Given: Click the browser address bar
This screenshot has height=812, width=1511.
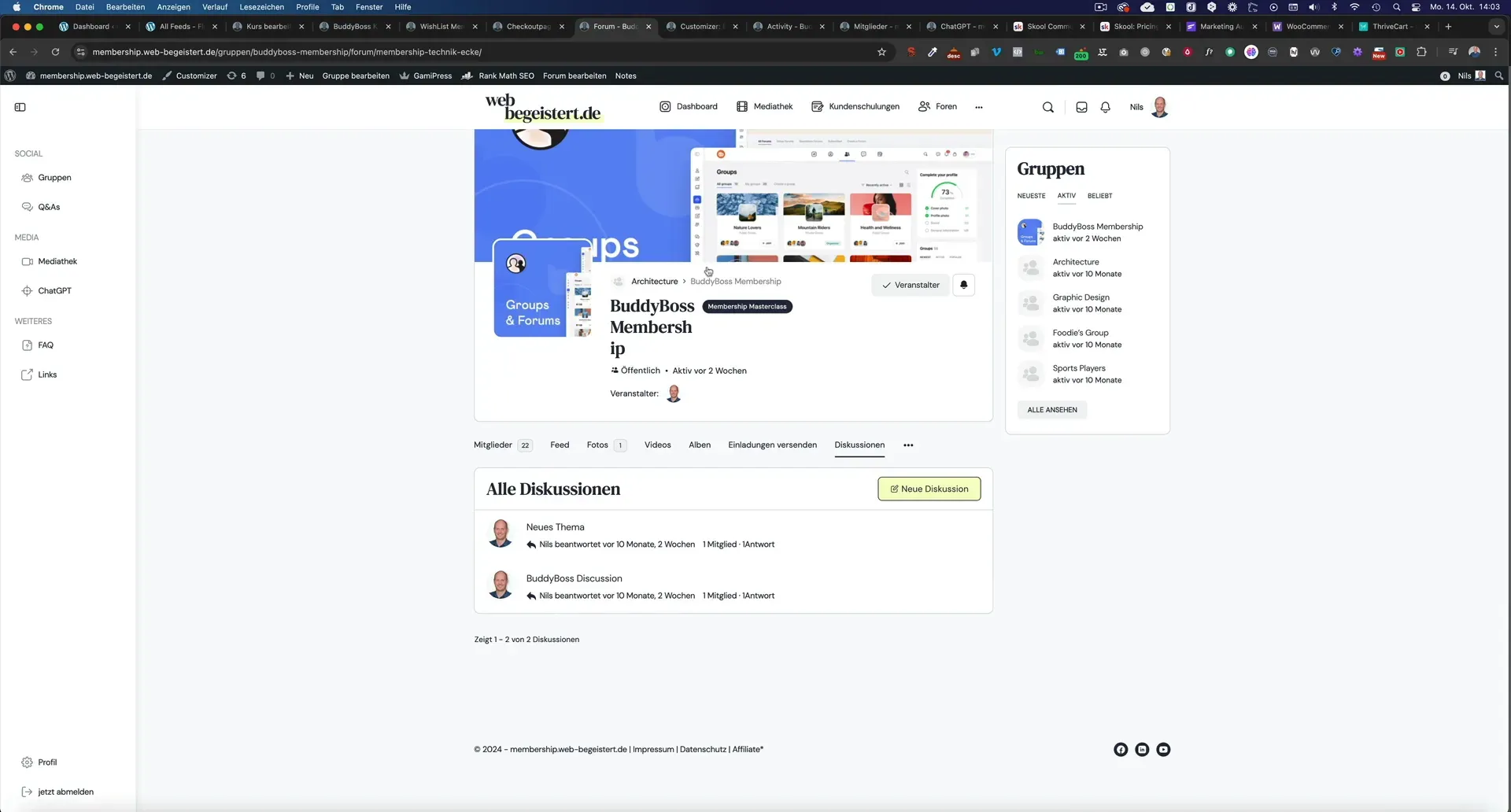Looking at the screenshot, I should tap(480, 52).
